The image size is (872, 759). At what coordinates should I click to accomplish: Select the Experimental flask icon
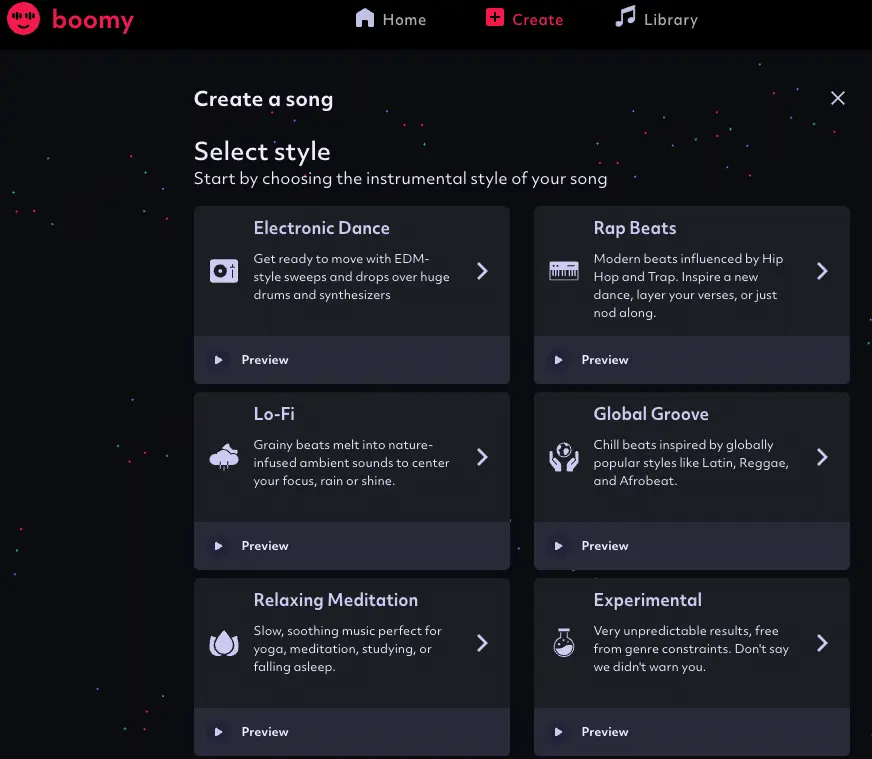564,643
